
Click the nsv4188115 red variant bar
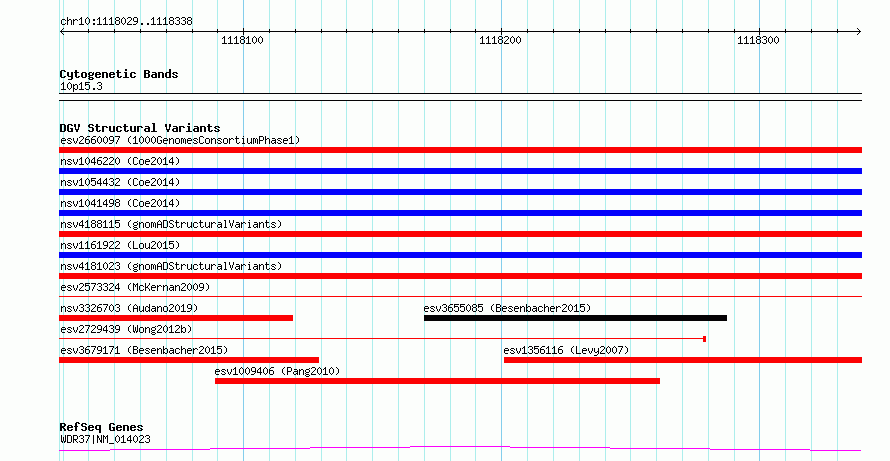click(460, 234)
